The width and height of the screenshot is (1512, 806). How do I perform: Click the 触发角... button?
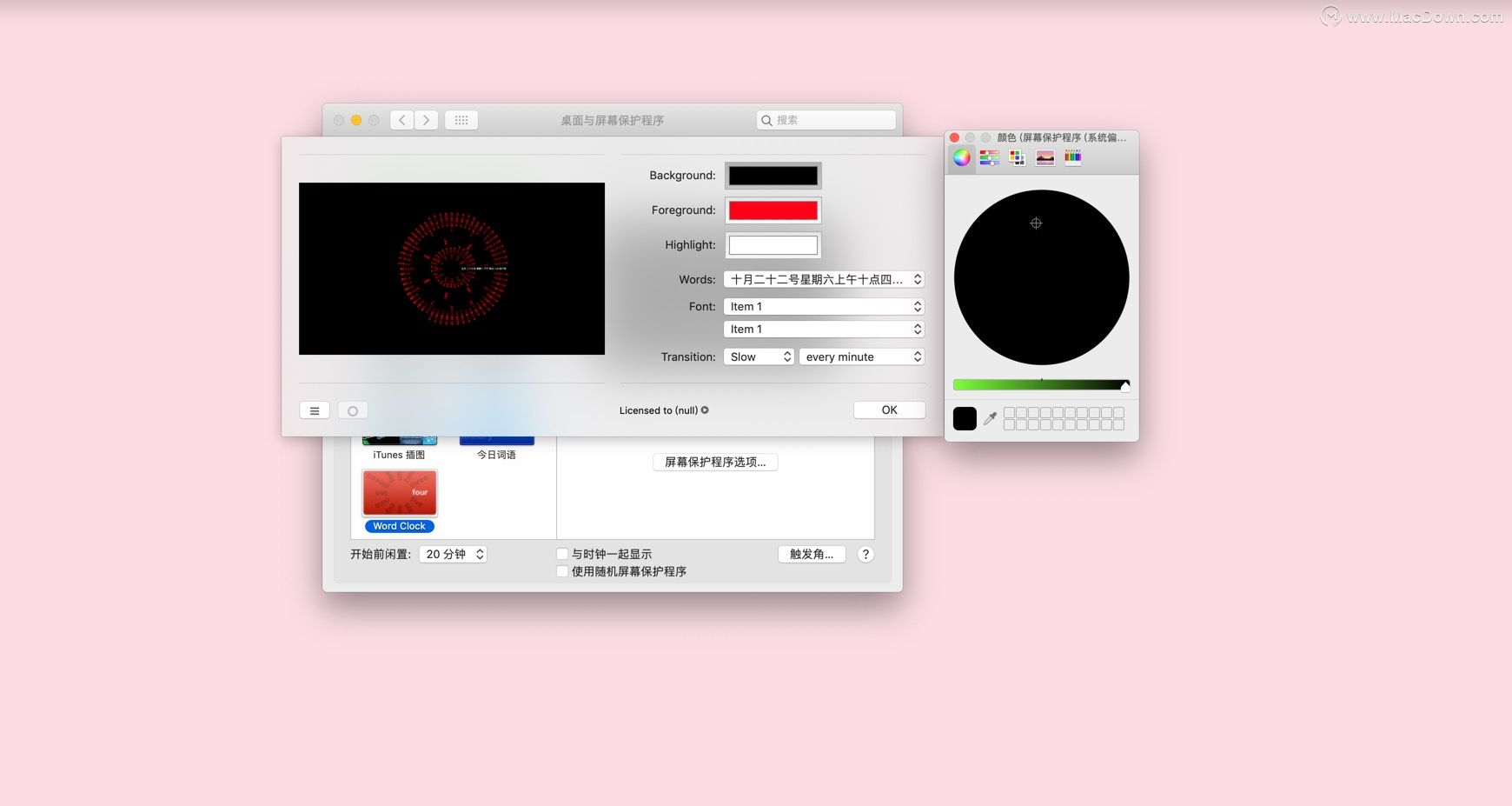(x=811, y=554)
